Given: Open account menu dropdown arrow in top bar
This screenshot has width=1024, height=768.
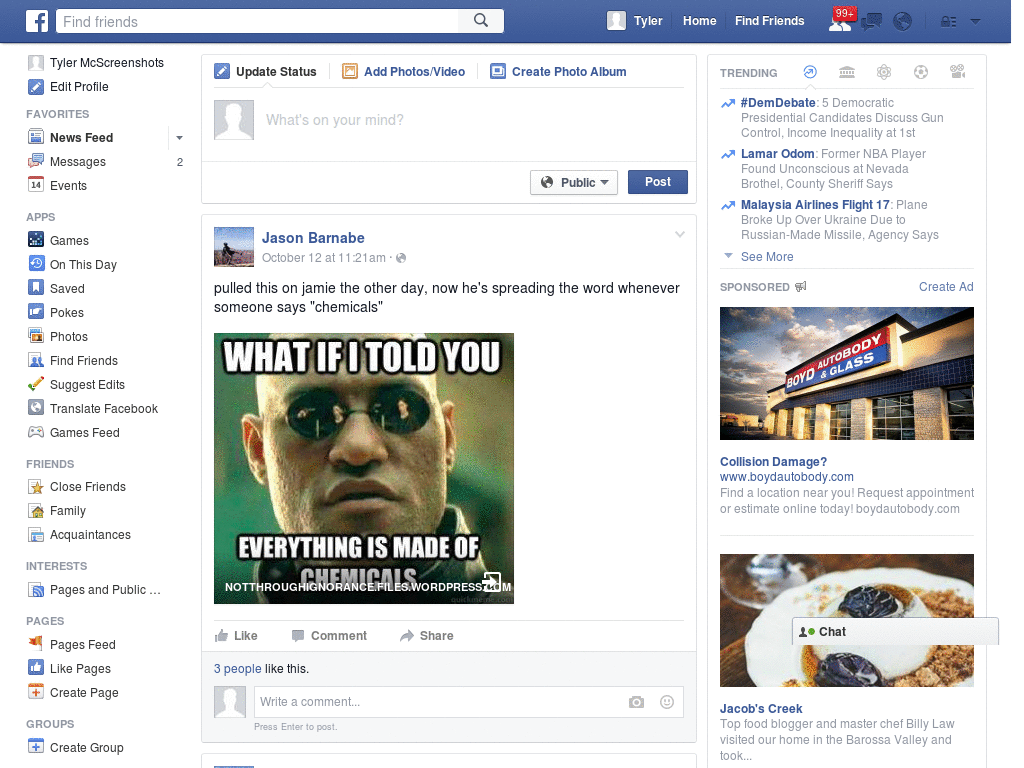Looking at the screenshot, I should [976, 22].
